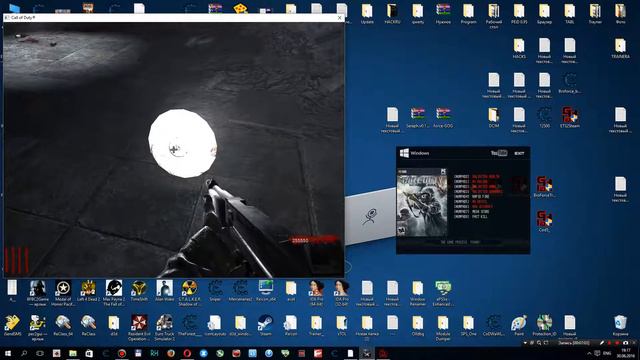The height and width of the screenshot is (360, 640).
Task: Open the Microsoft Store taskbar icon
Action: [89, 353]
